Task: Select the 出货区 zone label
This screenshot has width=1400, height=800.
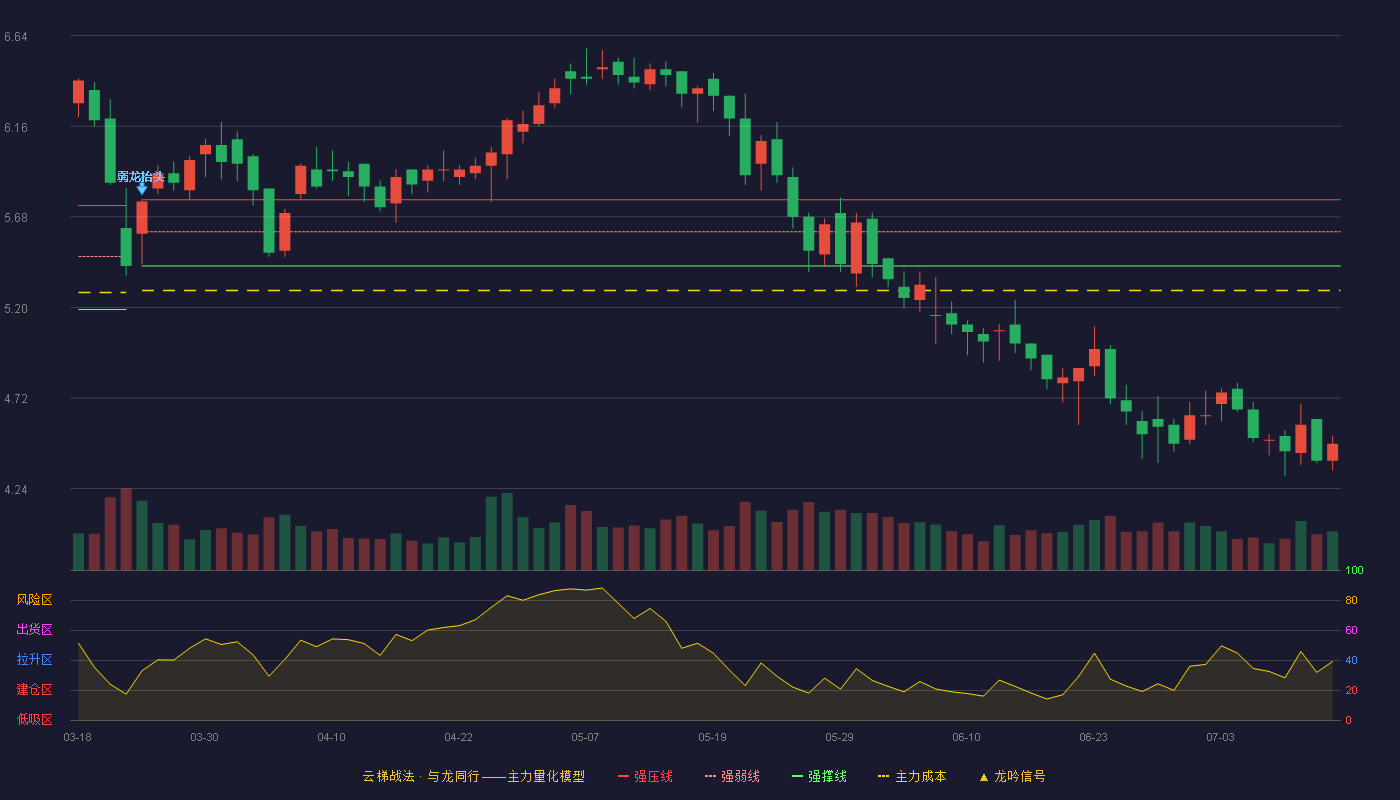Action: 34,630
